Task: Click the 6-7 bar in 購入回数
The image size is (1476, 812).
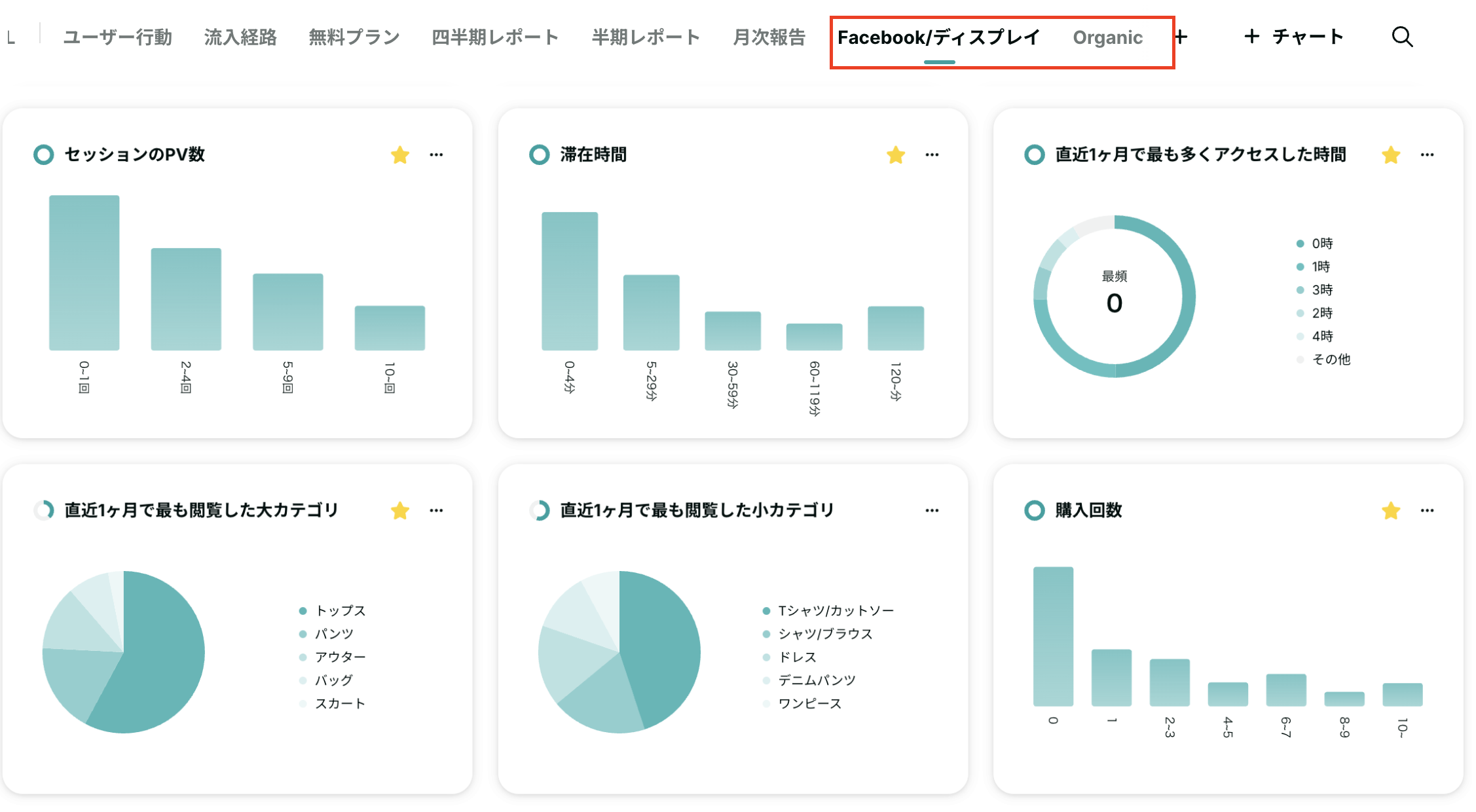Action: [x=1286, y=690]
